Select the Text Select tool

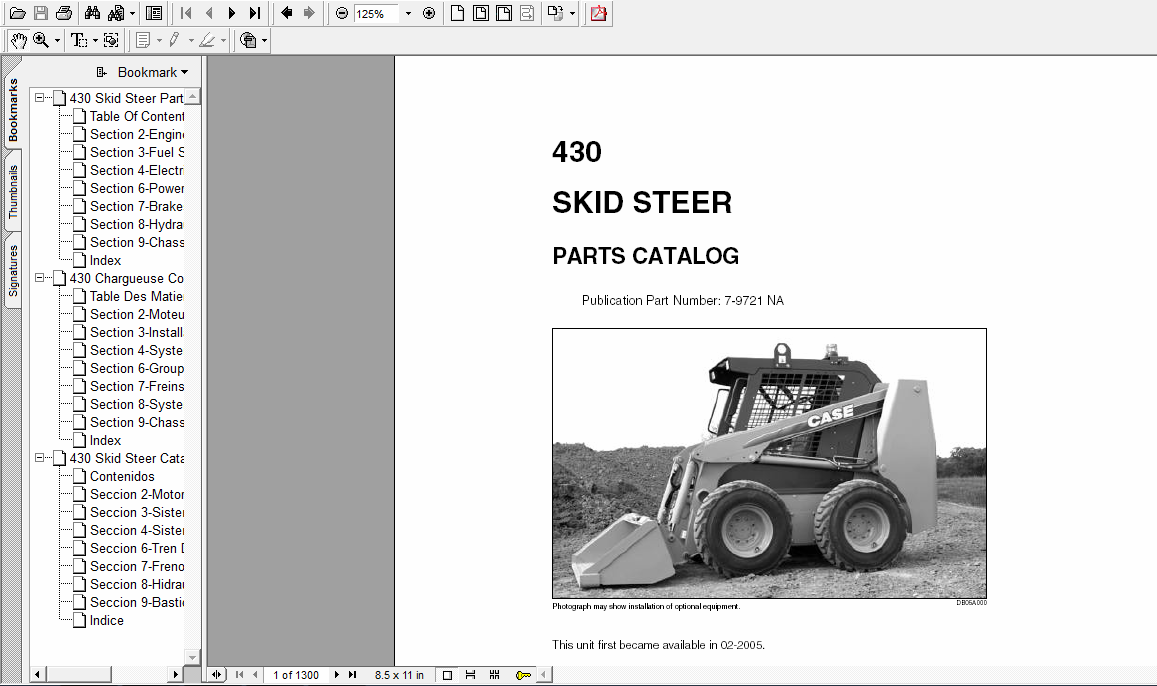pyautogui.click(x=78, y=41)
